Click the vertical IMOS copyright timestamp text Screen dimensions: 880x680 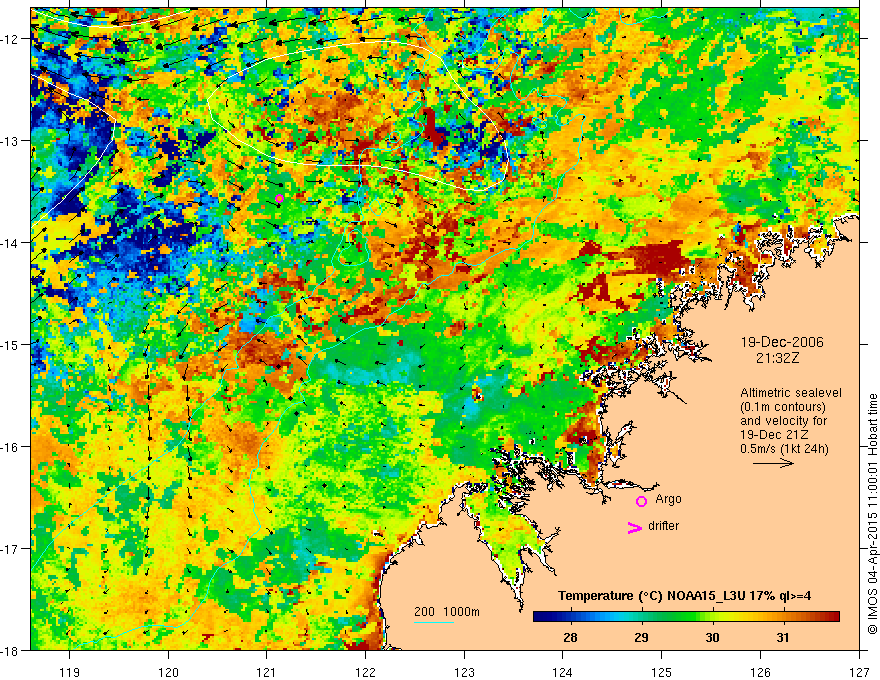click(x=872, y=514)
